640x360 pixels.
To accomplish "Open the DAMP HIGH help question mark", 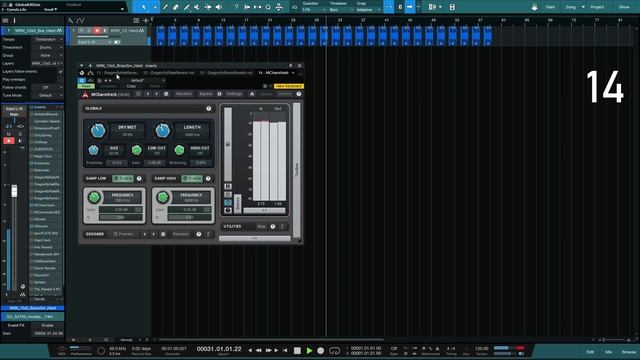I will 208,178.
